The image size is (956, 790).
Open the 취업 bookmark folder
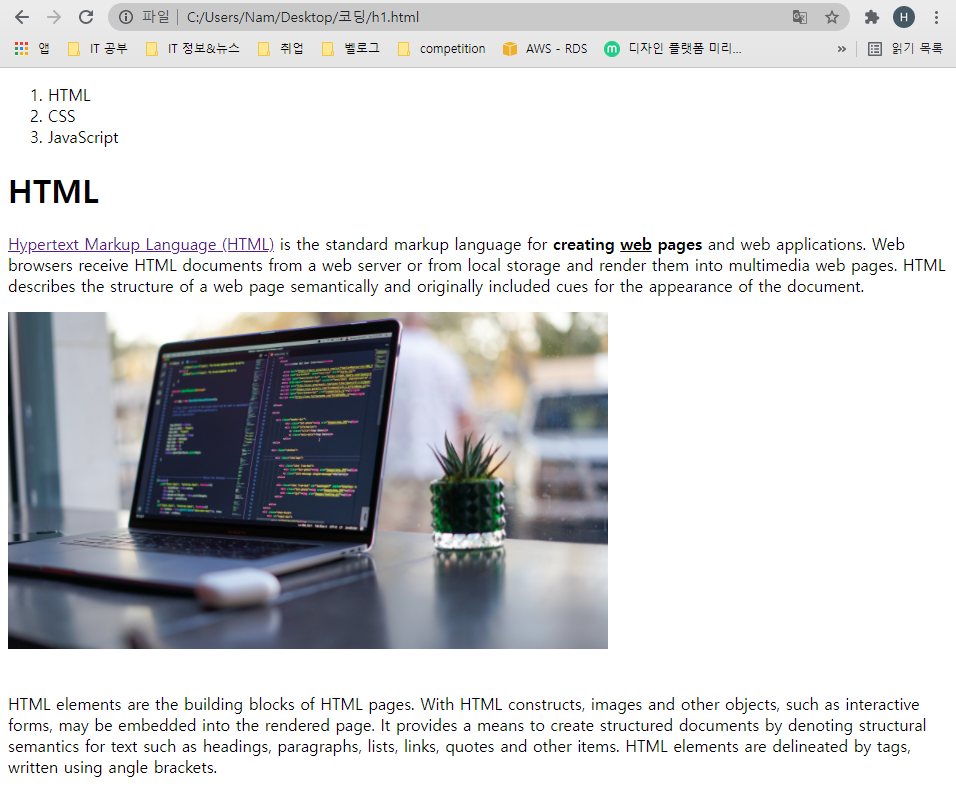pyautogui.click(x=280, y=49)
